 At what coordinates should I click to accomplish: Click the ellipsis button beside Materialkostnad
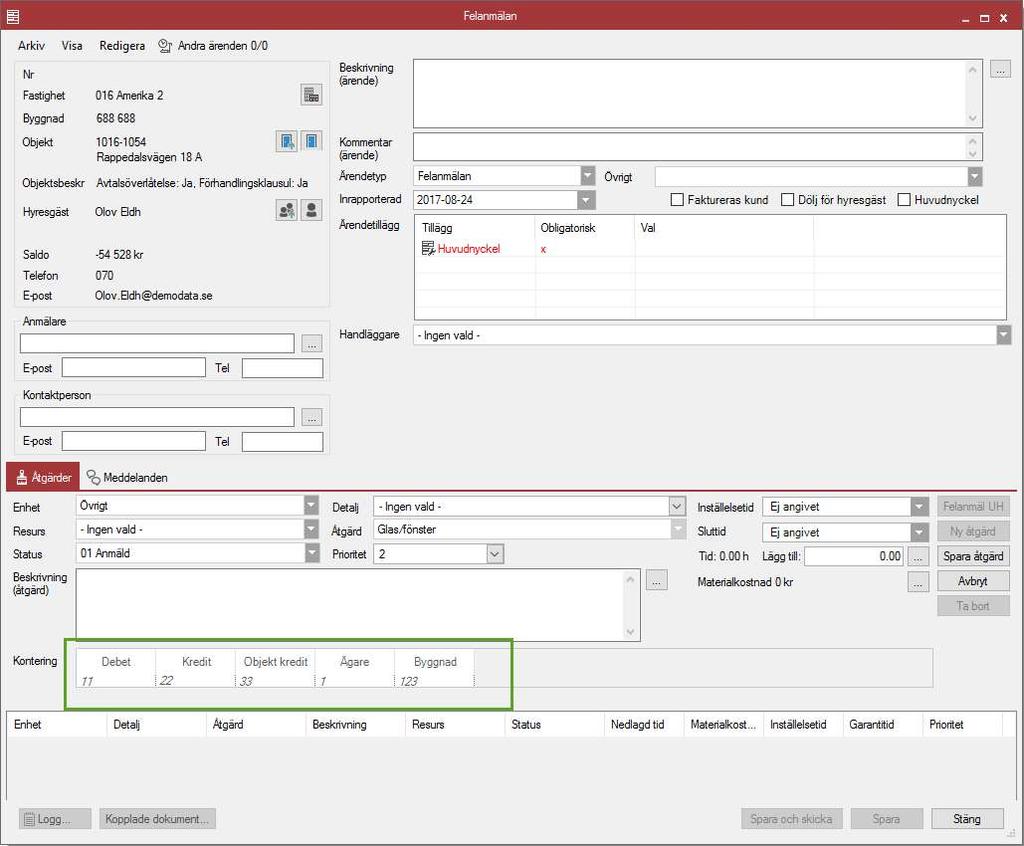click(x=918, y=582)
